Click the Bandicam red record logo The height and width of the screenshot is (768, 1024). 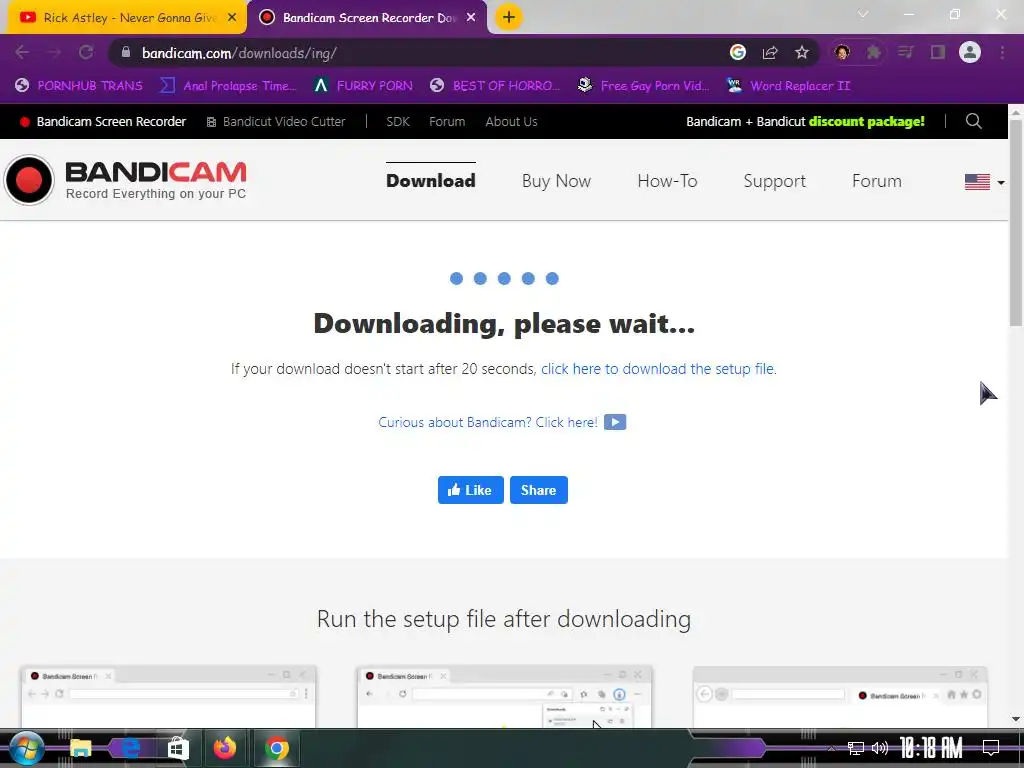click(x=29, y=180)
